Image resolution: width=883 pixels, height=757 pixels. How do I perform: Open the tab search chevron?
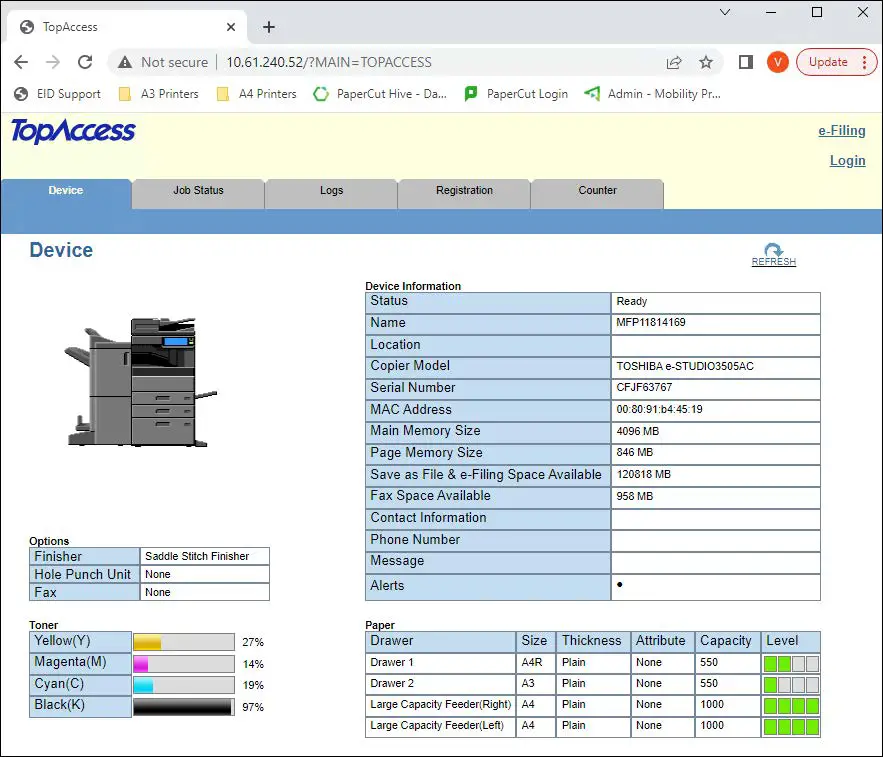pos(723,13)
